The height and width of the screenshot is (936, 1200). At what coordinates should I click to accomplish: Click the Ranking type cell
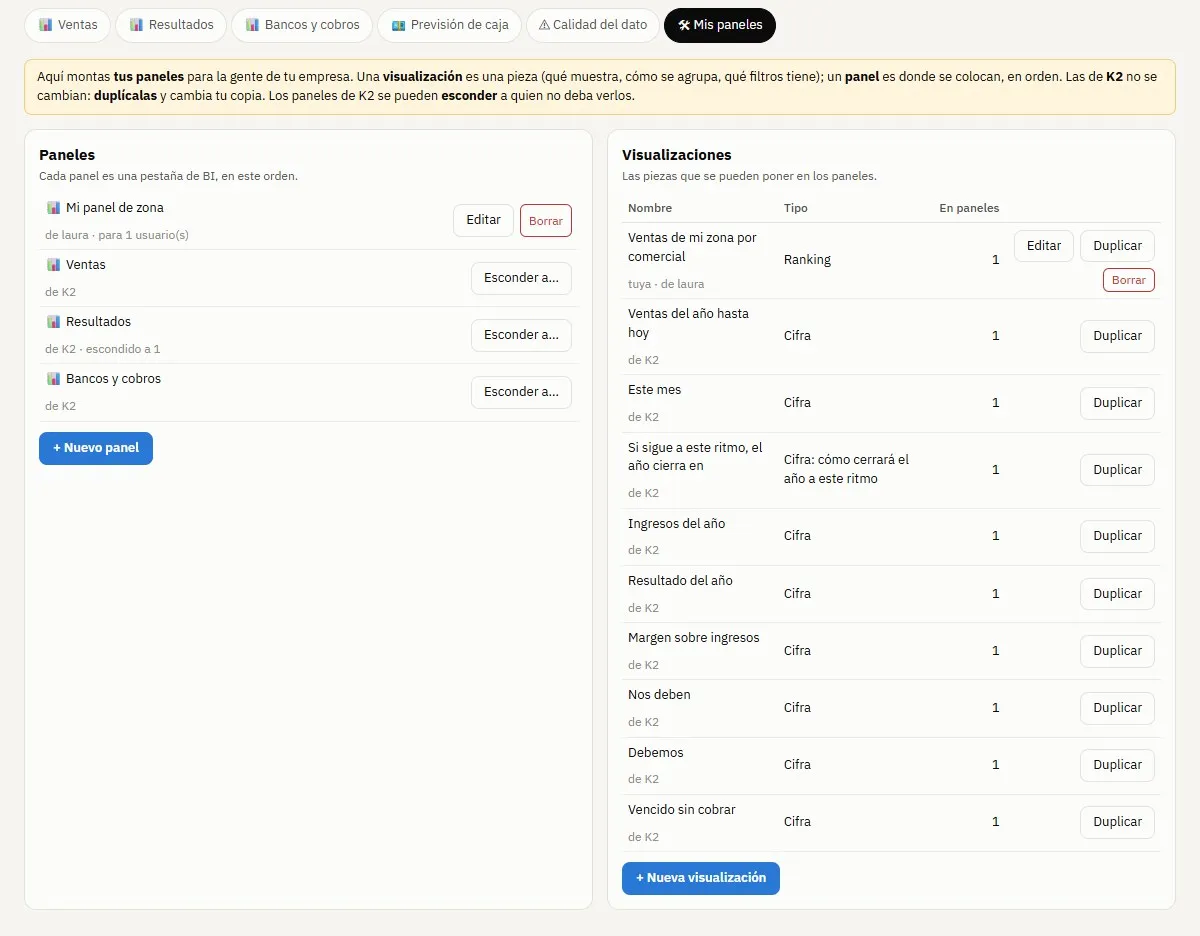(x=807, y=260)
